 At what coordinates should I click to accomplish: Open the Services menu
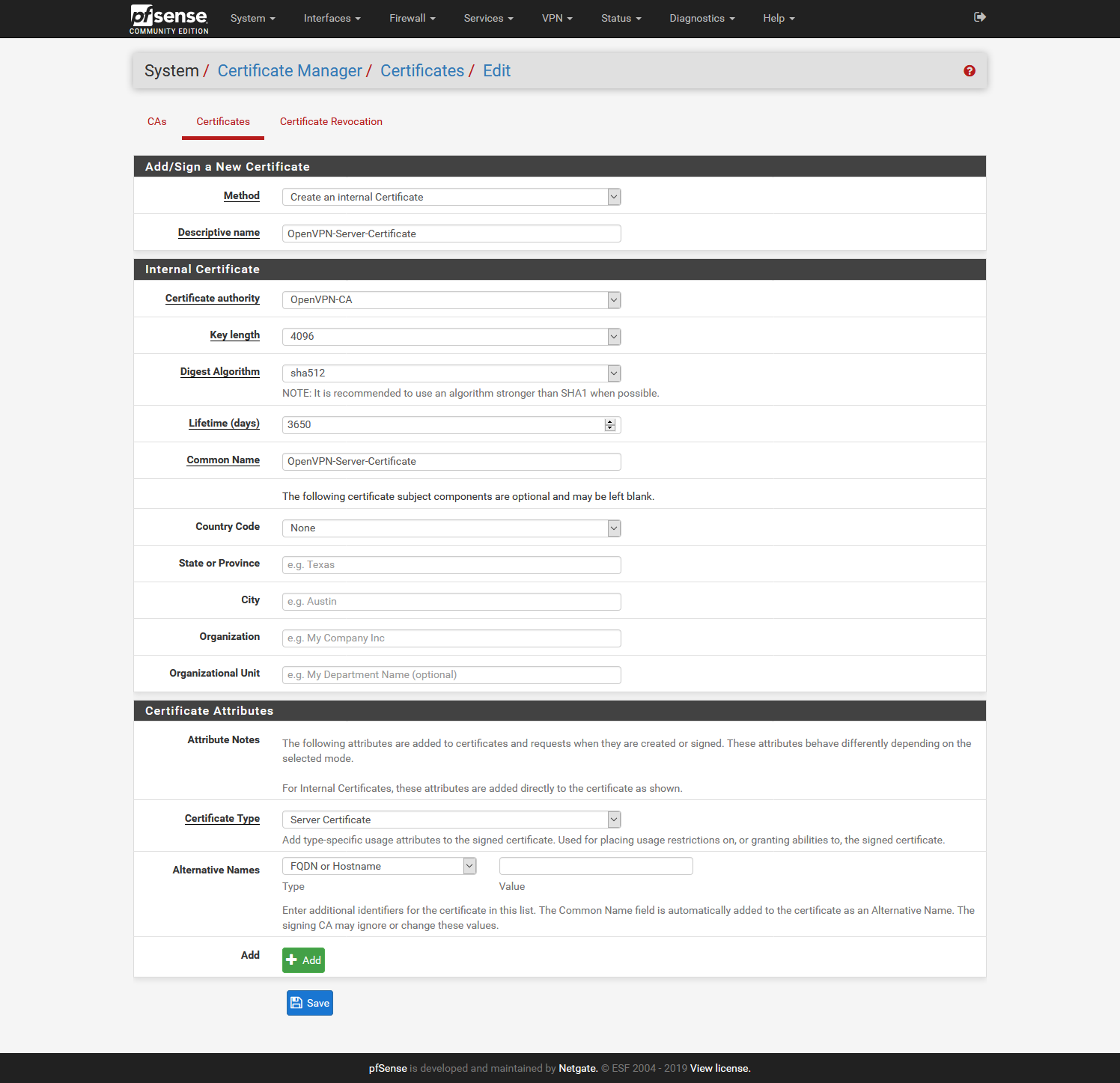pyautogui.click(x=489, y=18)
